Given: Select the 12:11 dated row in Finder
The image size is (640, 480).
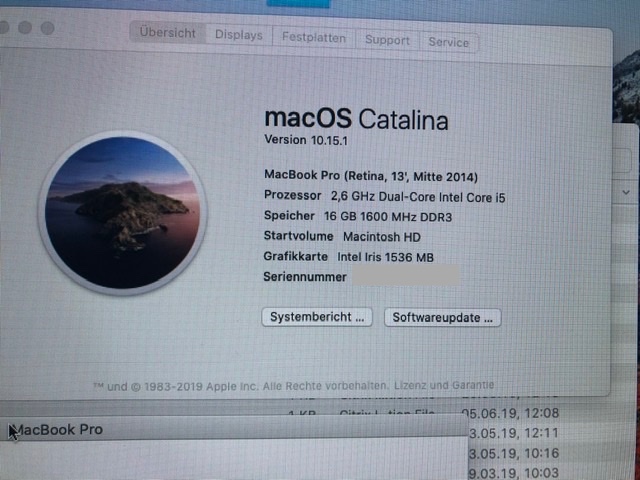Looking at the screenshot, I should [513, 433].
